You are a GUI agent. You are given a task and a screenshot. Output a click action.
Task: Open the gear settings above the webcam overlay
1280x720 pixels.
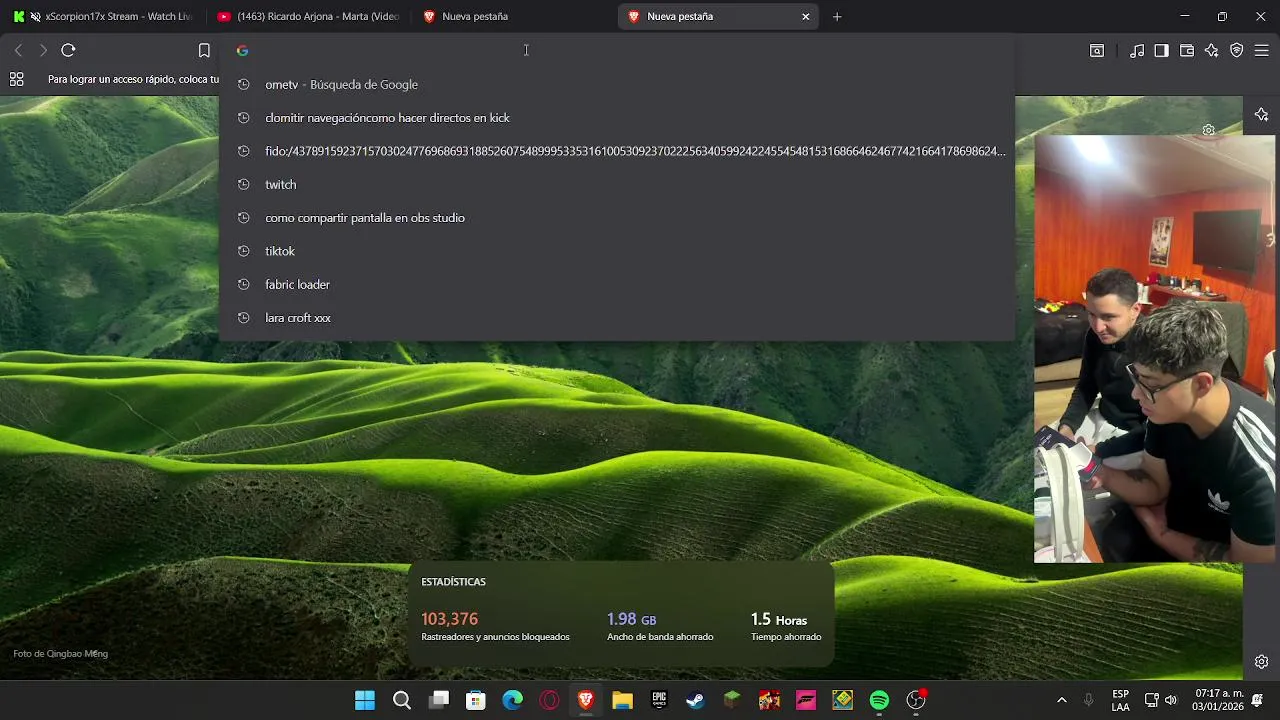1208,130
